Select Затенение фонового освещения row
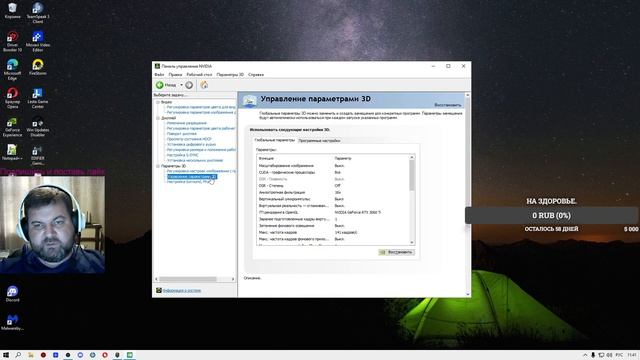The image size is (640, 360). coord(333,226)
